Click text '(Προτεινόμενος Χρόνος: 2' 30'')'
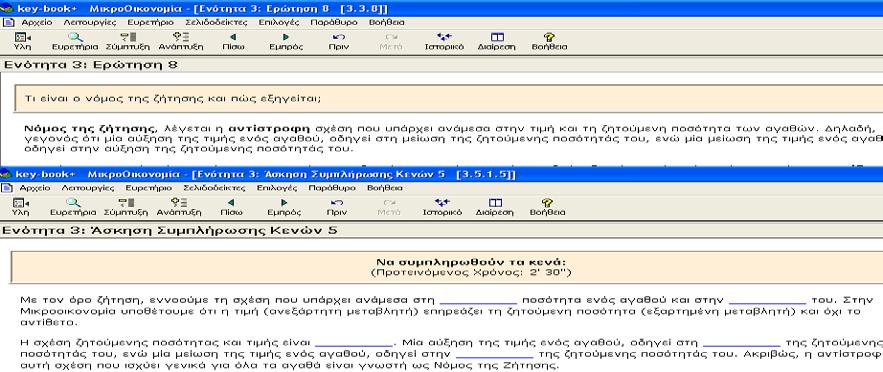883x372 pixels. (471, 272)
